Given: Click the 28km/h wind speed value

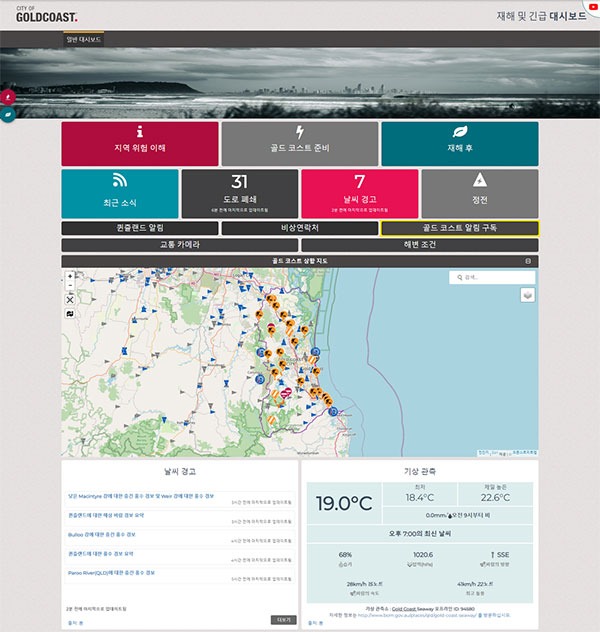Looking at the screenshot, I should pos(364,584).
